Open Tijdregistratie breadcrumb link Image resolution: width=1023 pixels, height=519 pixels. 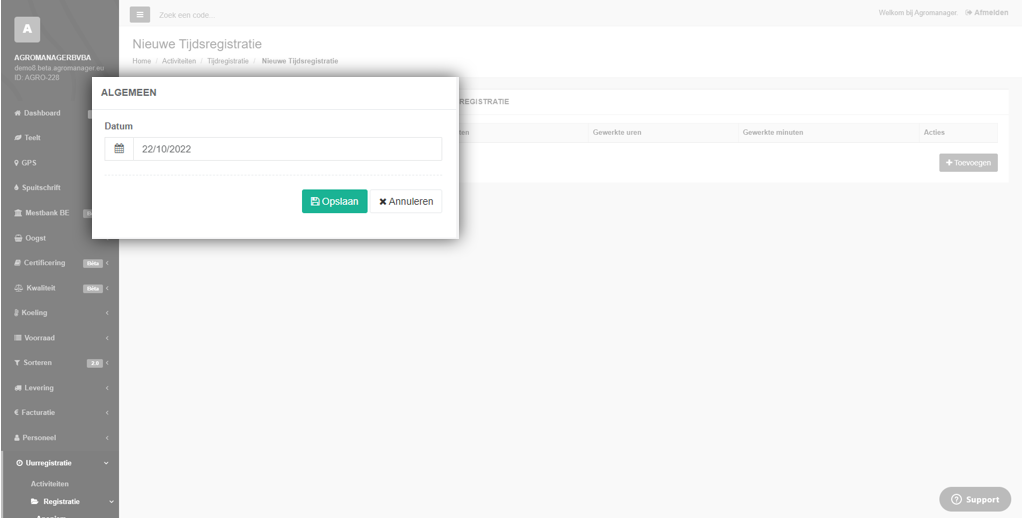pos(228,61)
